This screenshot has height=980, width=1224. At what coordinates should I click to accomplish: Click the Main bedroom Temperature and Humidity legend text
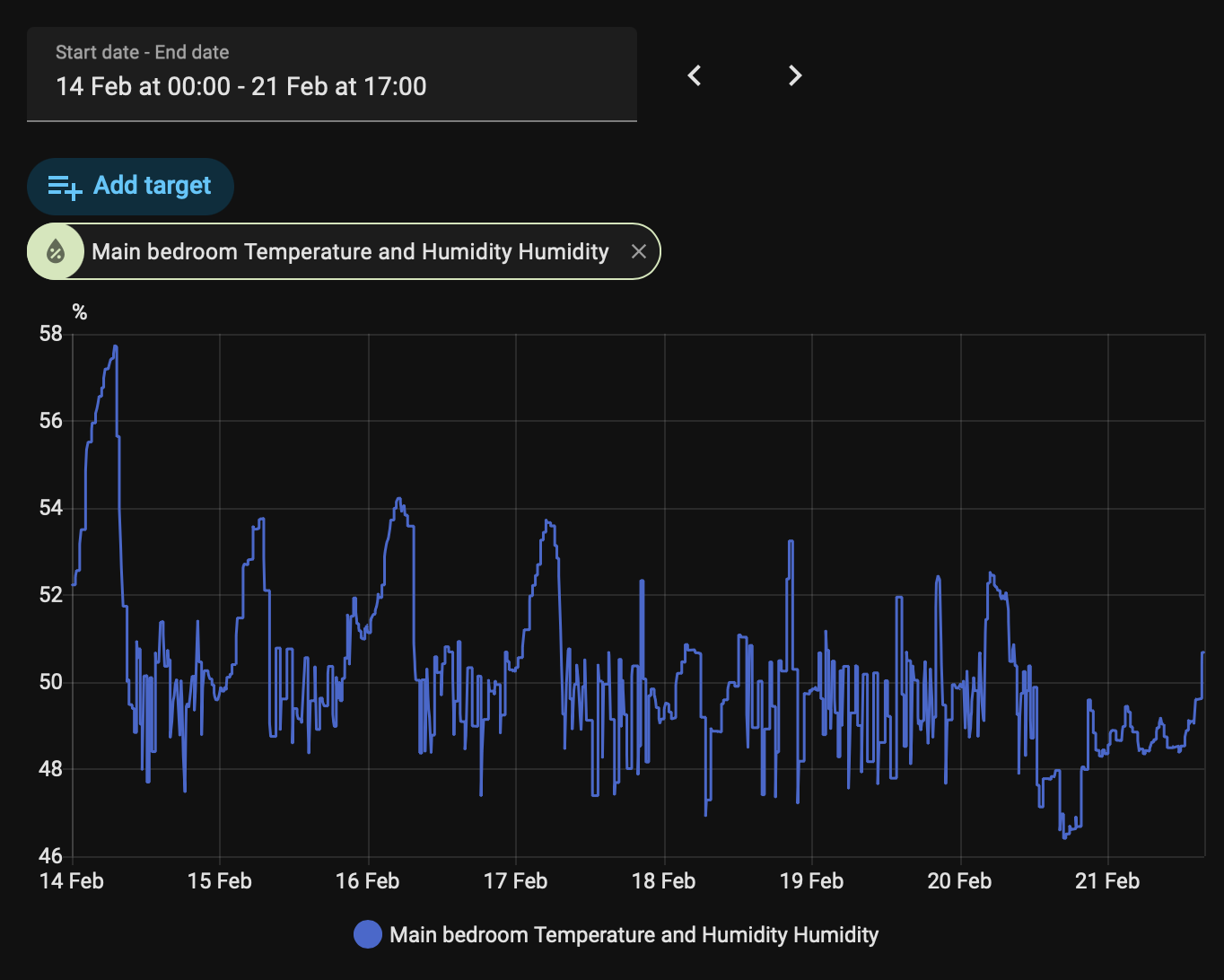634,934
